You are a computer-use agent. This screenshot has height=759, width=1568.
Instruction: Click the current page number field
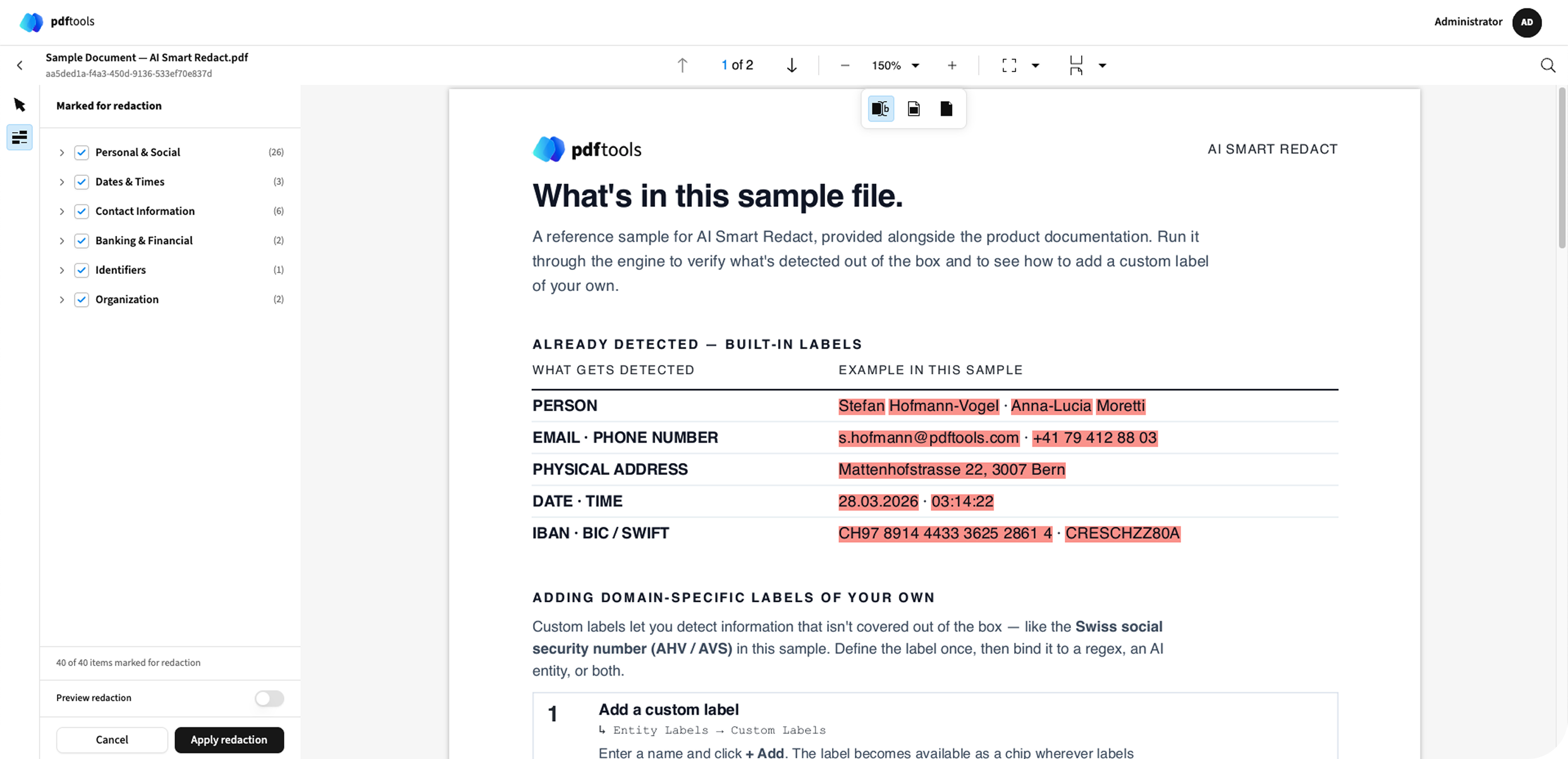[725, 65]
